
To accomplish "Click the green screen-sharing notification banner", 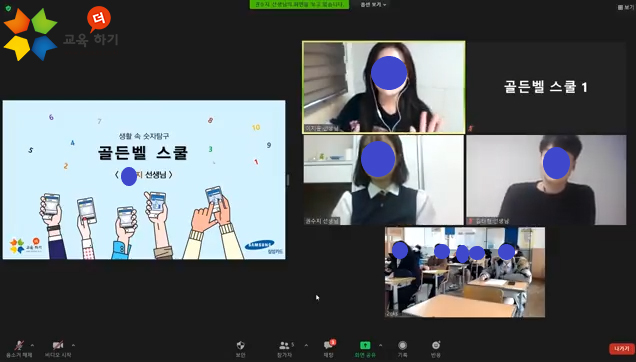I will (x=299, y=4).
